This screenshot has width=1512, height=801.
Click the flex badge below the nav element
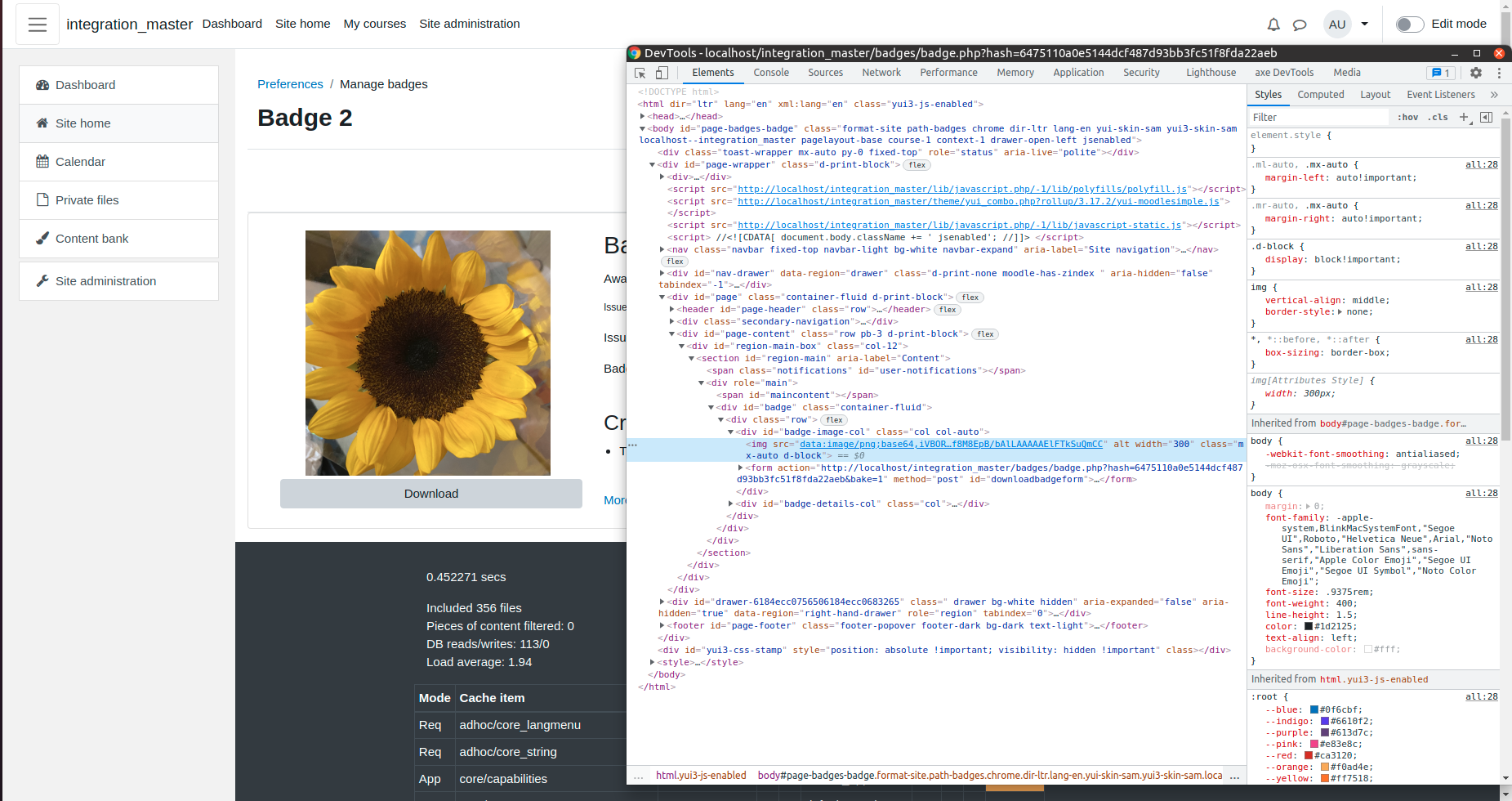pyautogui.click(x=675, y=262)
